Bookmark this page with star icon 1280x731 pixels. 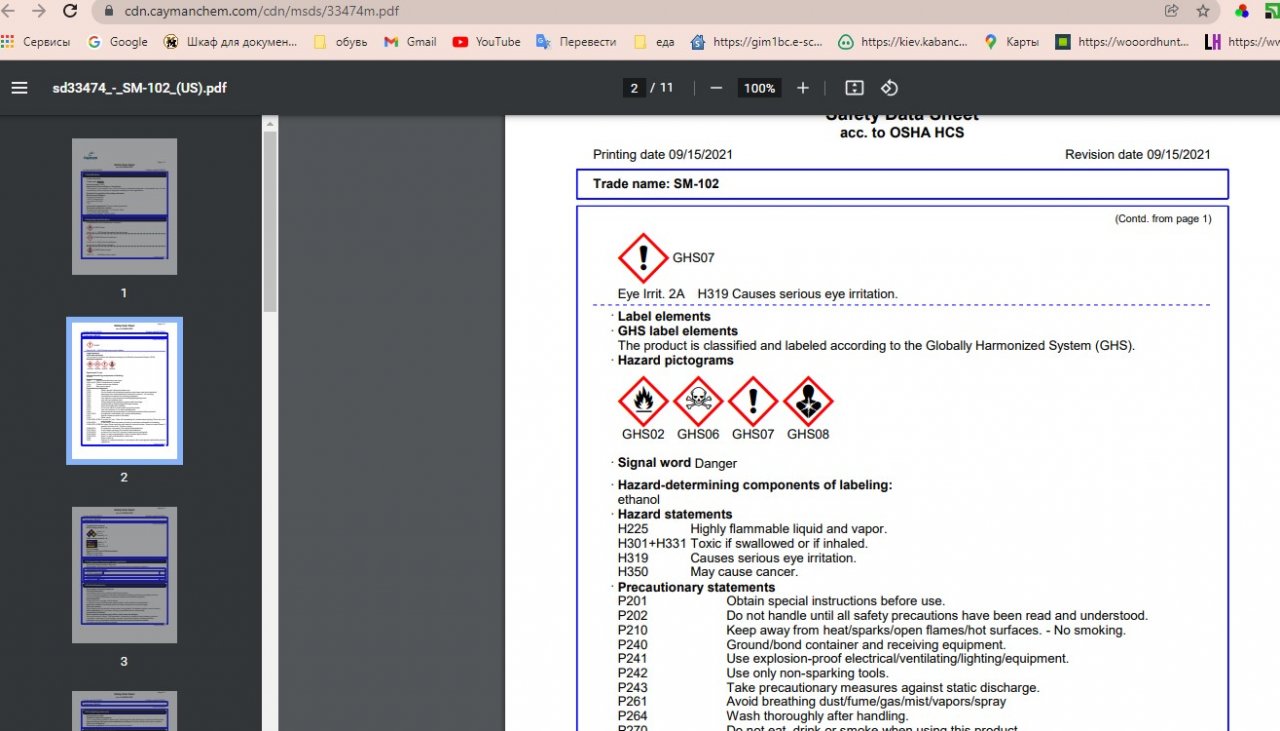tap(1203, 11)
